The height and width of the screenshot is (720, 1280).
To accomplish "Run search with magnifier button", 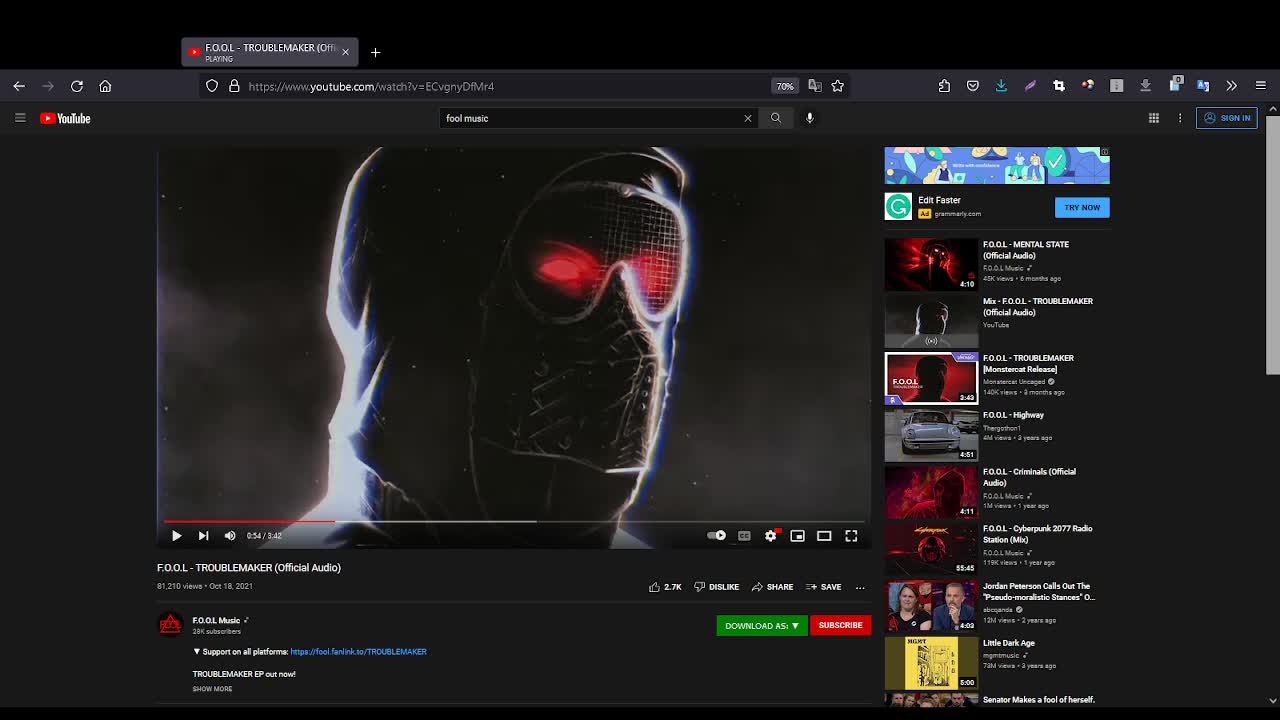I will coord(776,118).
